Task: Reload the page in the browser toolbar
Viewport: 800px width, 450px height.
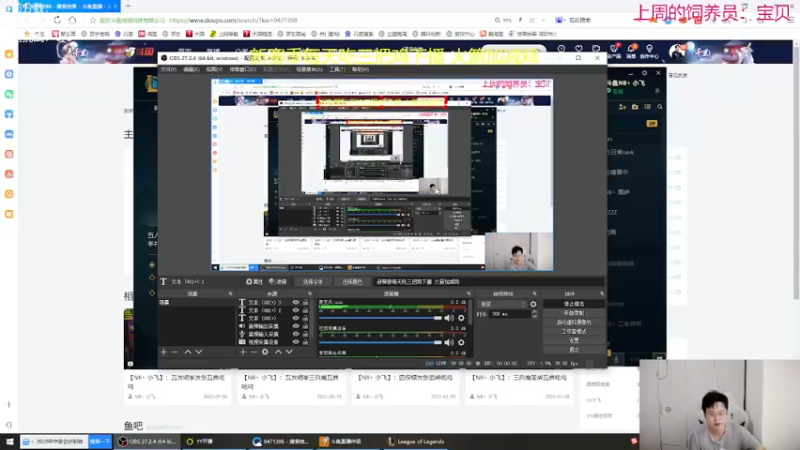Action: click(x=57, y=20)
